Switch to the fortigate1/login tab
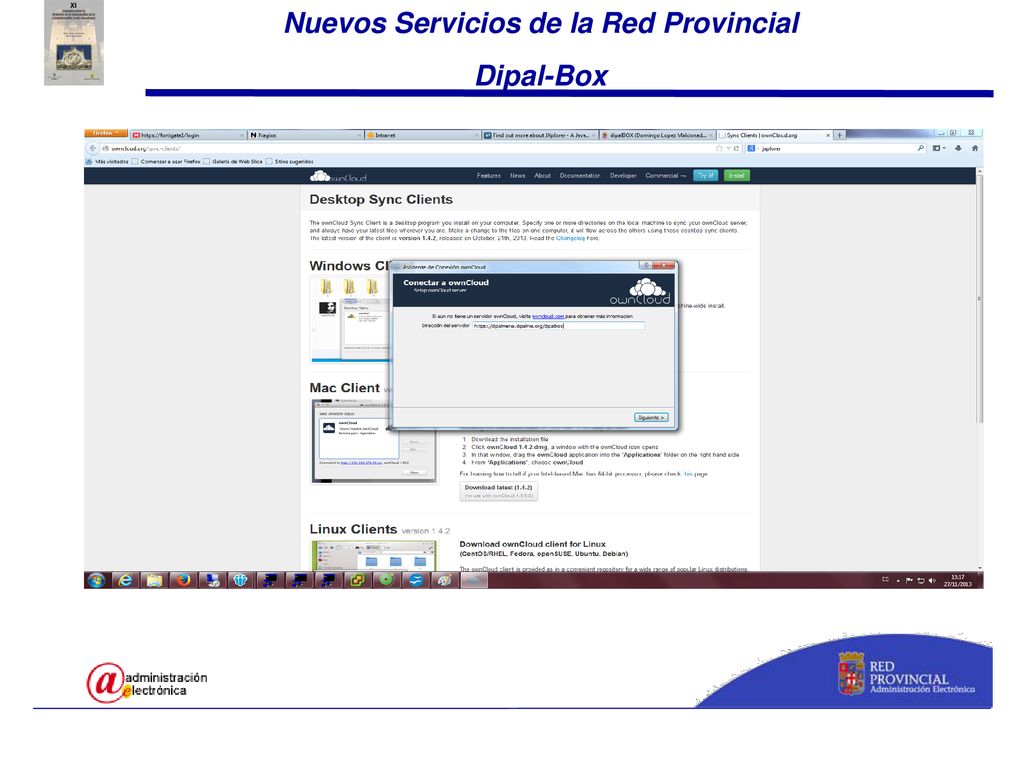This screenshot has width=1024, height=768. pos(187,135)
